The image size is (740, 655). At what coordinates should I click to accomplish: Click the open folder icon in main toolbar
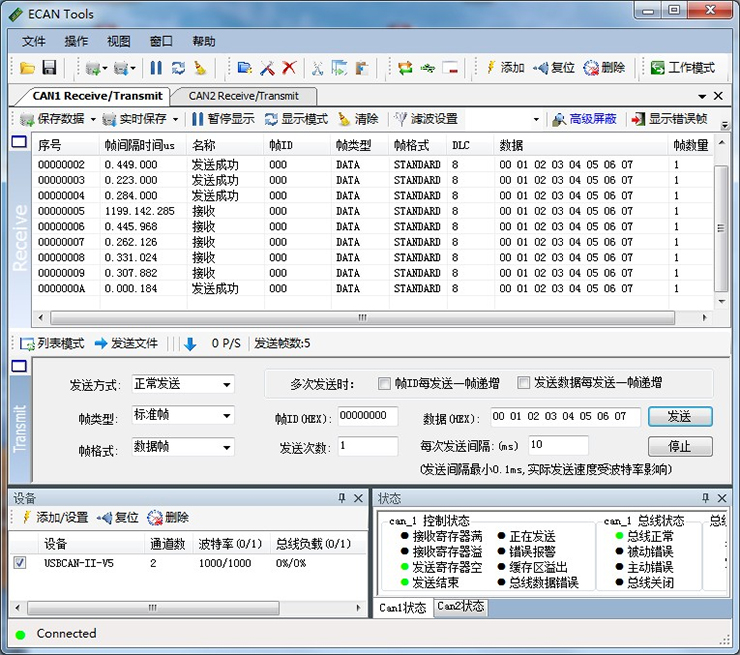27,68
